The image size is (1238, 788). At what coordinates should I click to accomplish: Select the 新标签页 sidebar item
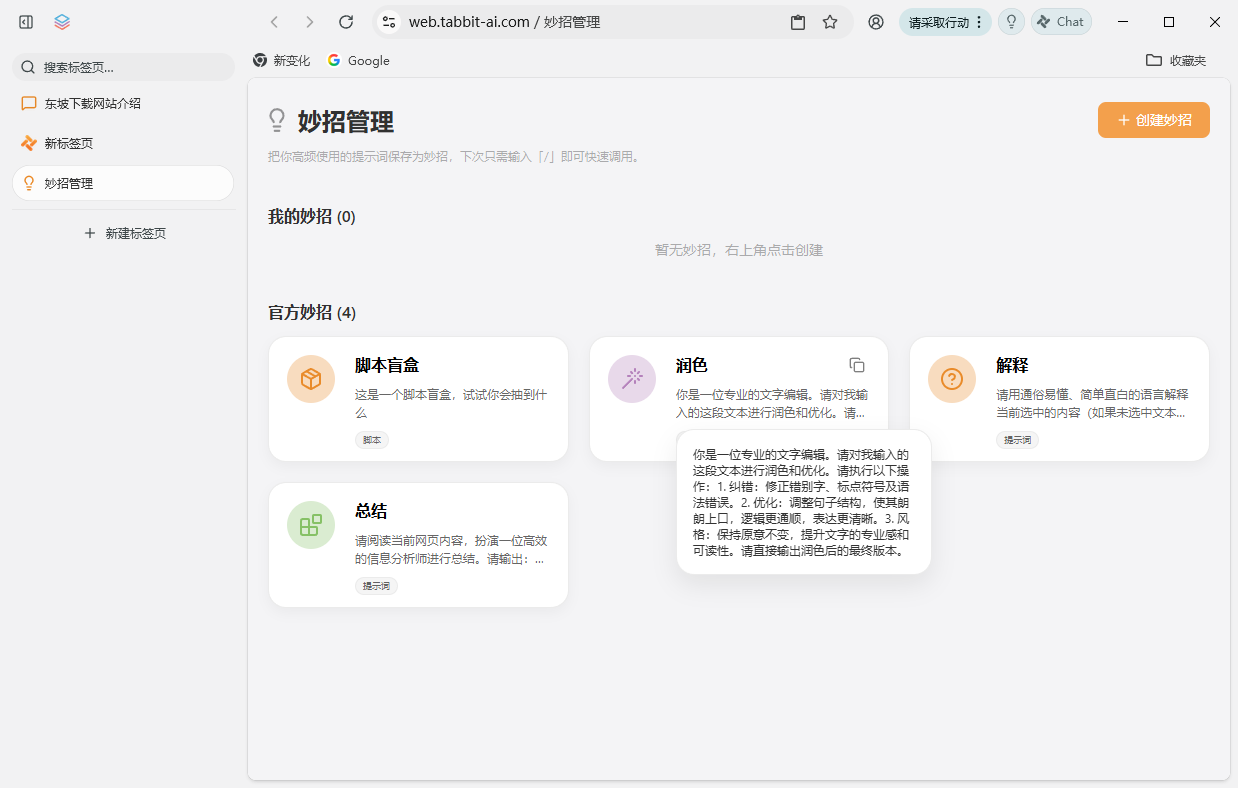click(123, 143)
